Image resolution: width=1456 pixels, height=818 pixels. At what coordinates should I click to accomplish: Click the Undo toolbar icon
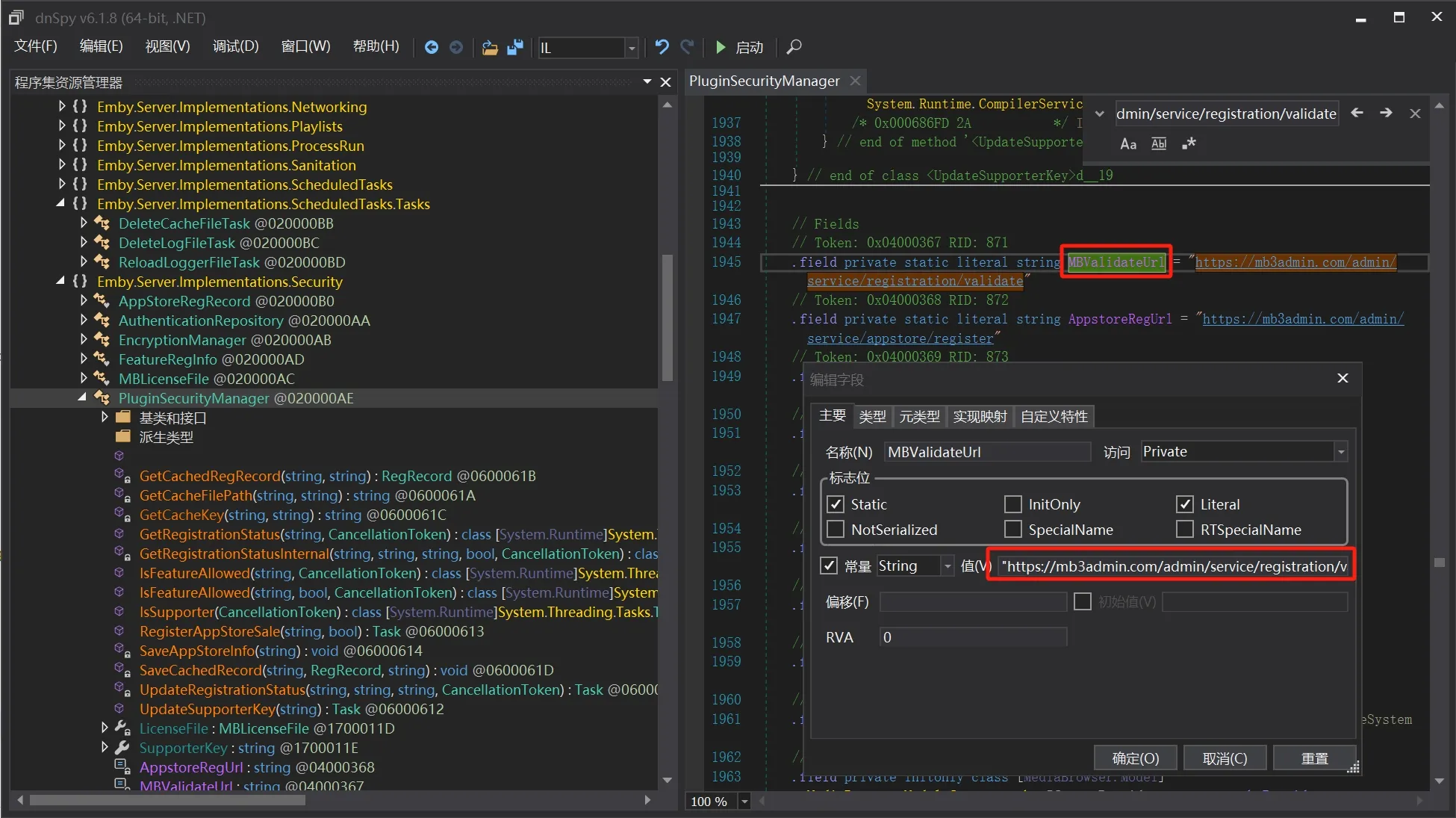pyautogui.click(x=662, y=47)
